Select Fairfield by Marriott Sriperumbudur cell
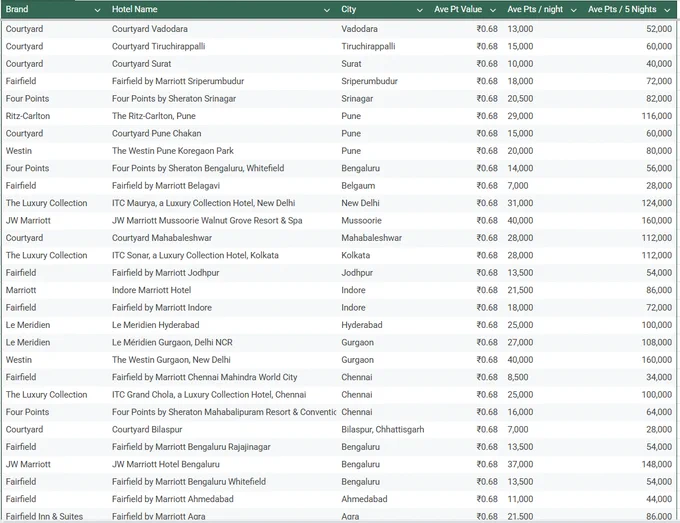Viewport: 680px width, 523px height. click(x=178, y=81)
